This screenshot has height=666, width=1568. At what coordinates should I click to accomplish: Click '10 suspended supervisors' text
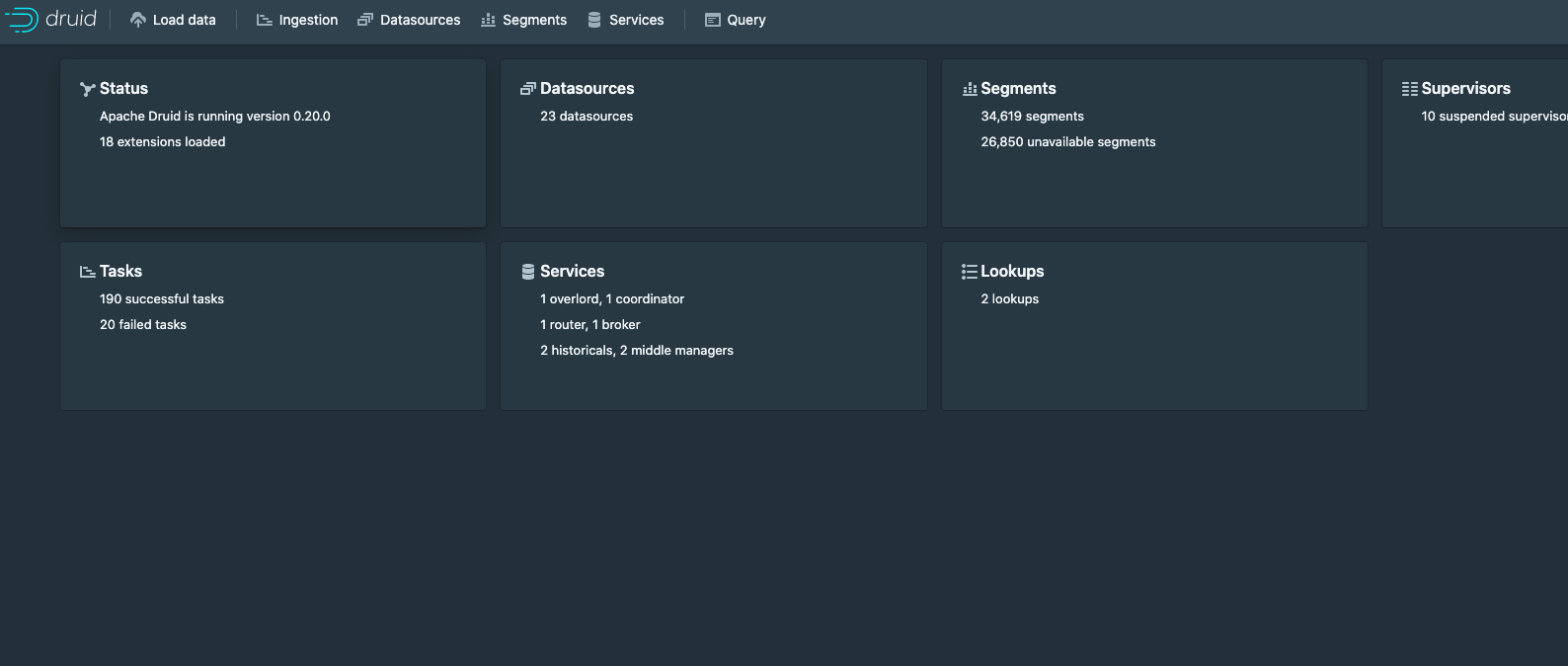1494,117
